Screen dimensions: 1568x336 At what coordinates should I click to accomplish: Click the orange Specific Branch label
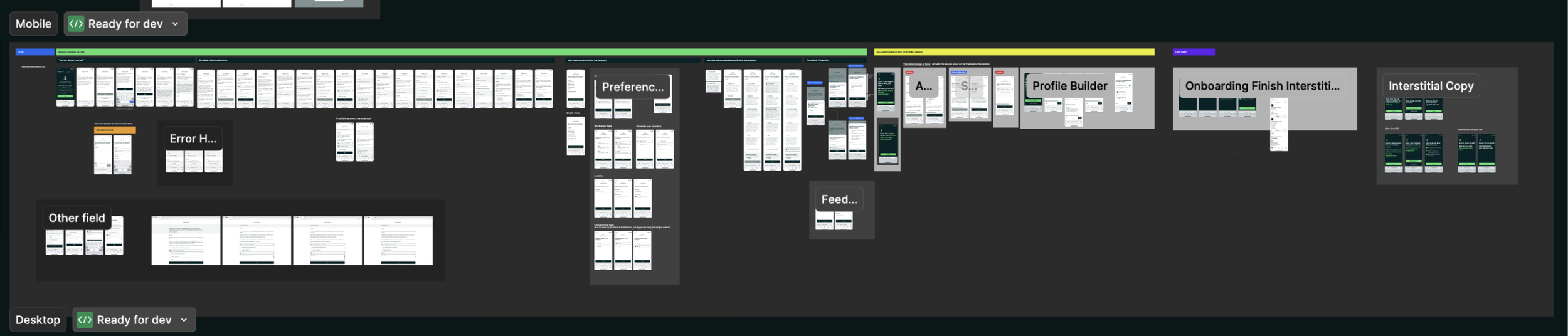coord(115,130)
